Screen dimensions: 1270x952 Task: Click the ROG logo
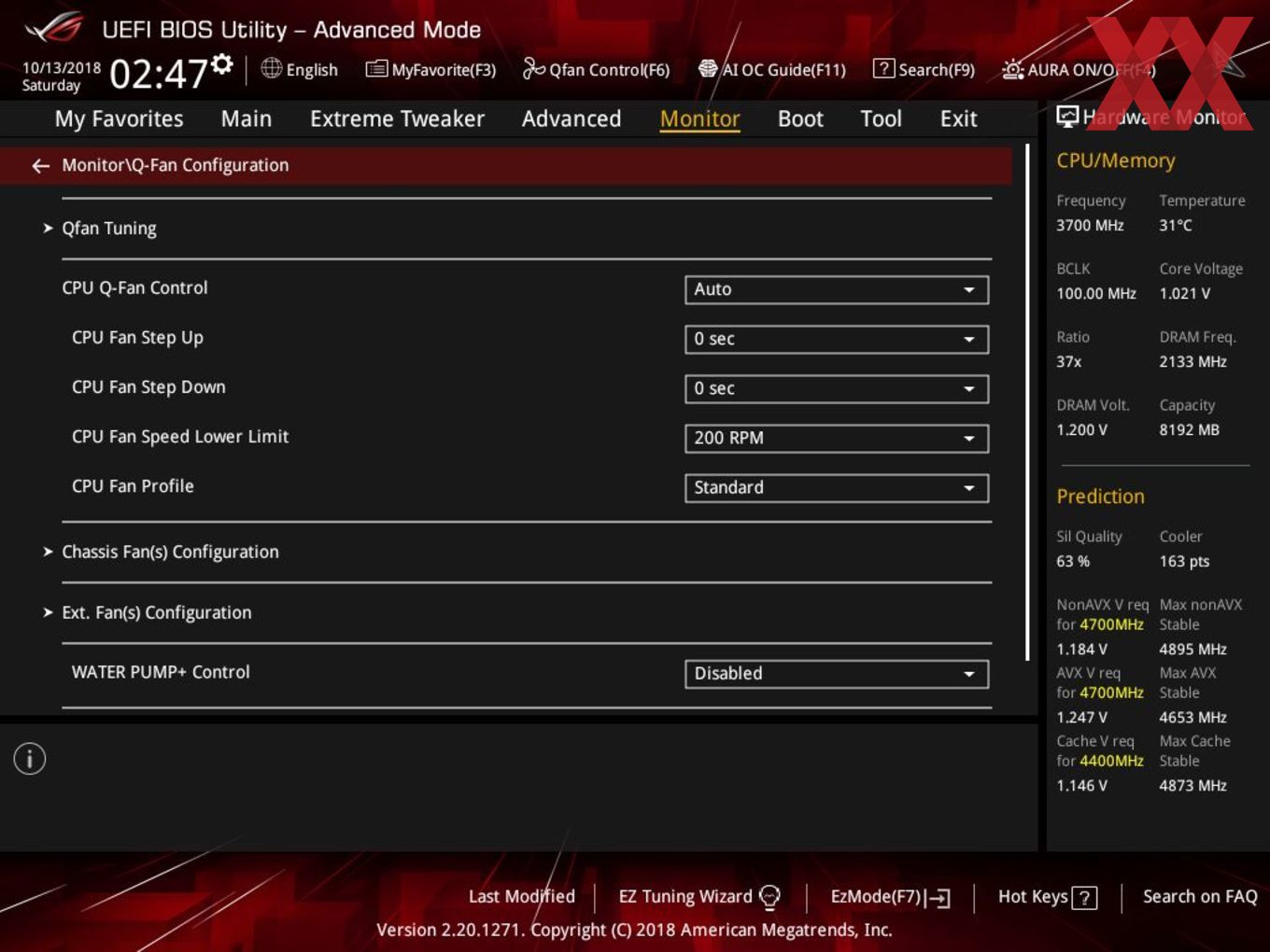[x=54, y=29]
